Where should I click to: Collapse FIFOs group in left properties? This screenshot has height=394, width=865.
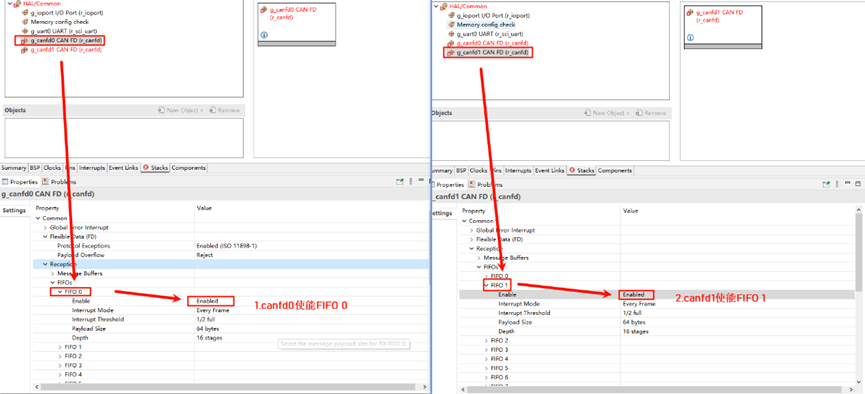click(52, 283)
